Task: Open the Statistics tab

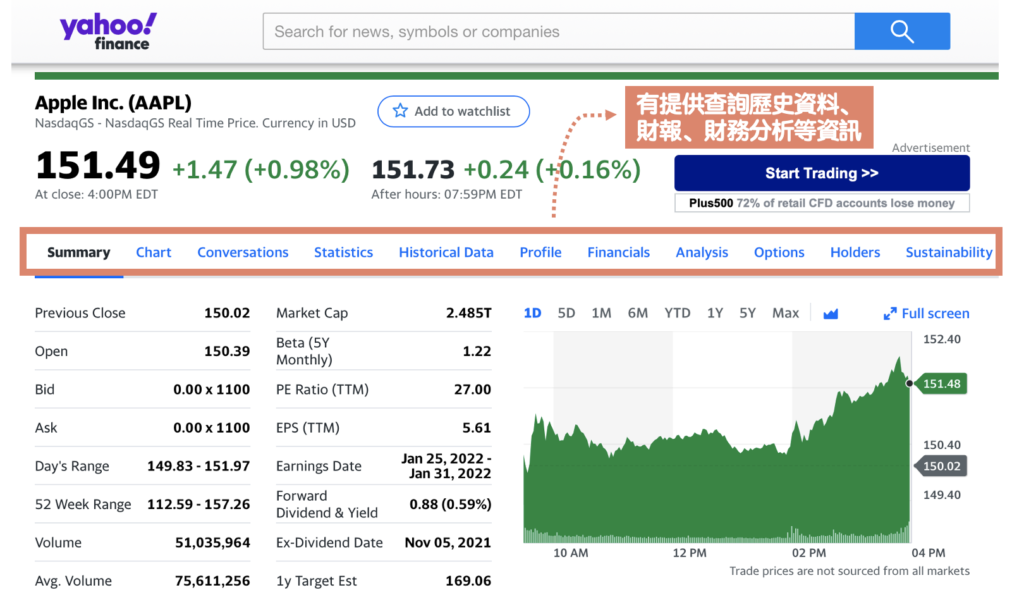Action: click(x=344, y=253)
